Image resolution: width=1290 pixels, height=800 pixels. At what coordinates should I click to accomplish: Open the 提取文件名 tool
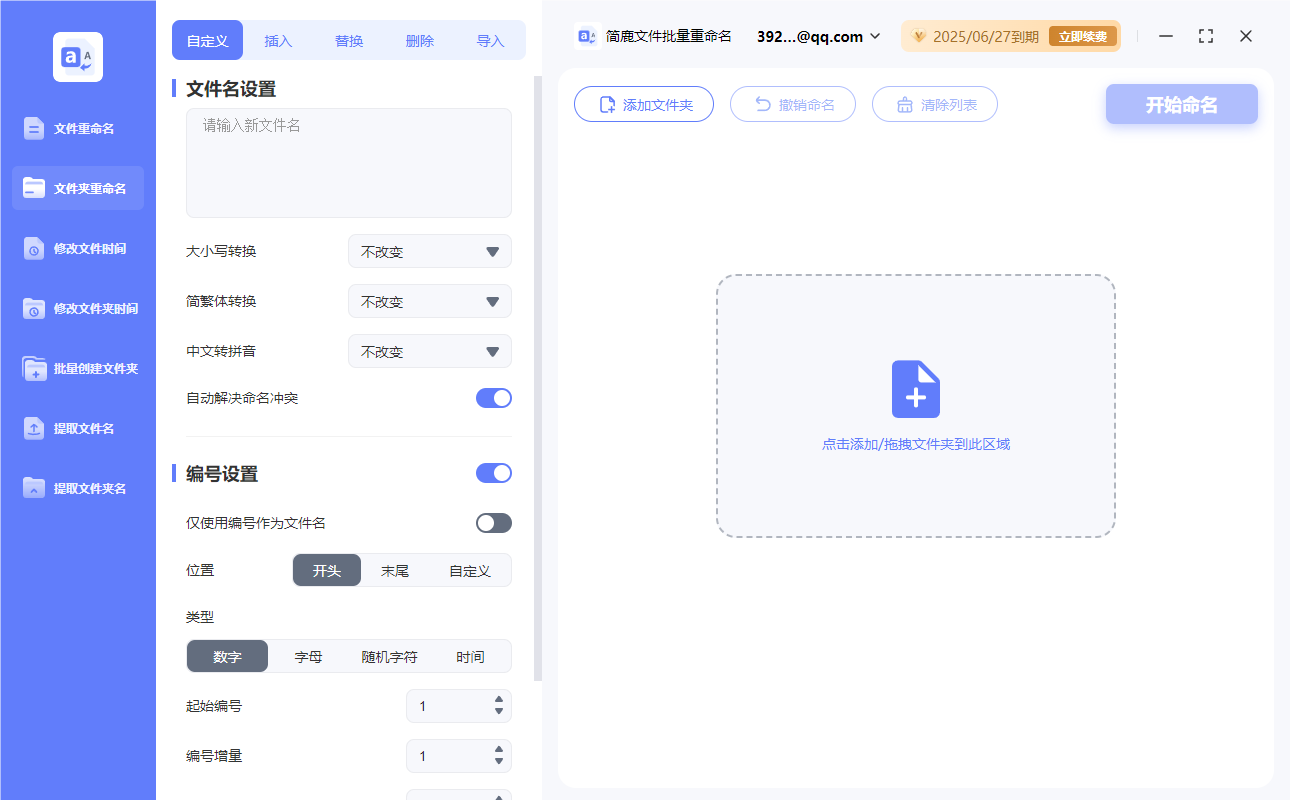pos(77,428)
